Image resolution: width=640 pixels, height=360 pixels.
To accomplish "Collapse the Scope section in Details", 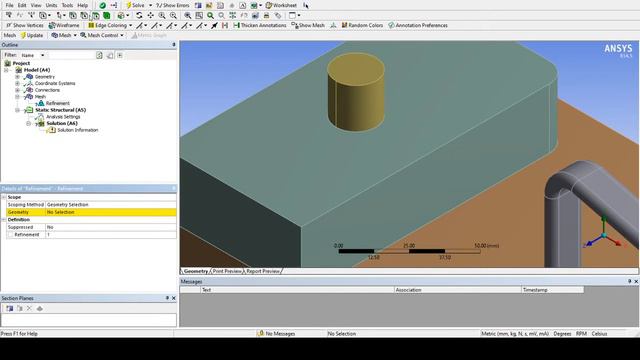I will (4, 197).
